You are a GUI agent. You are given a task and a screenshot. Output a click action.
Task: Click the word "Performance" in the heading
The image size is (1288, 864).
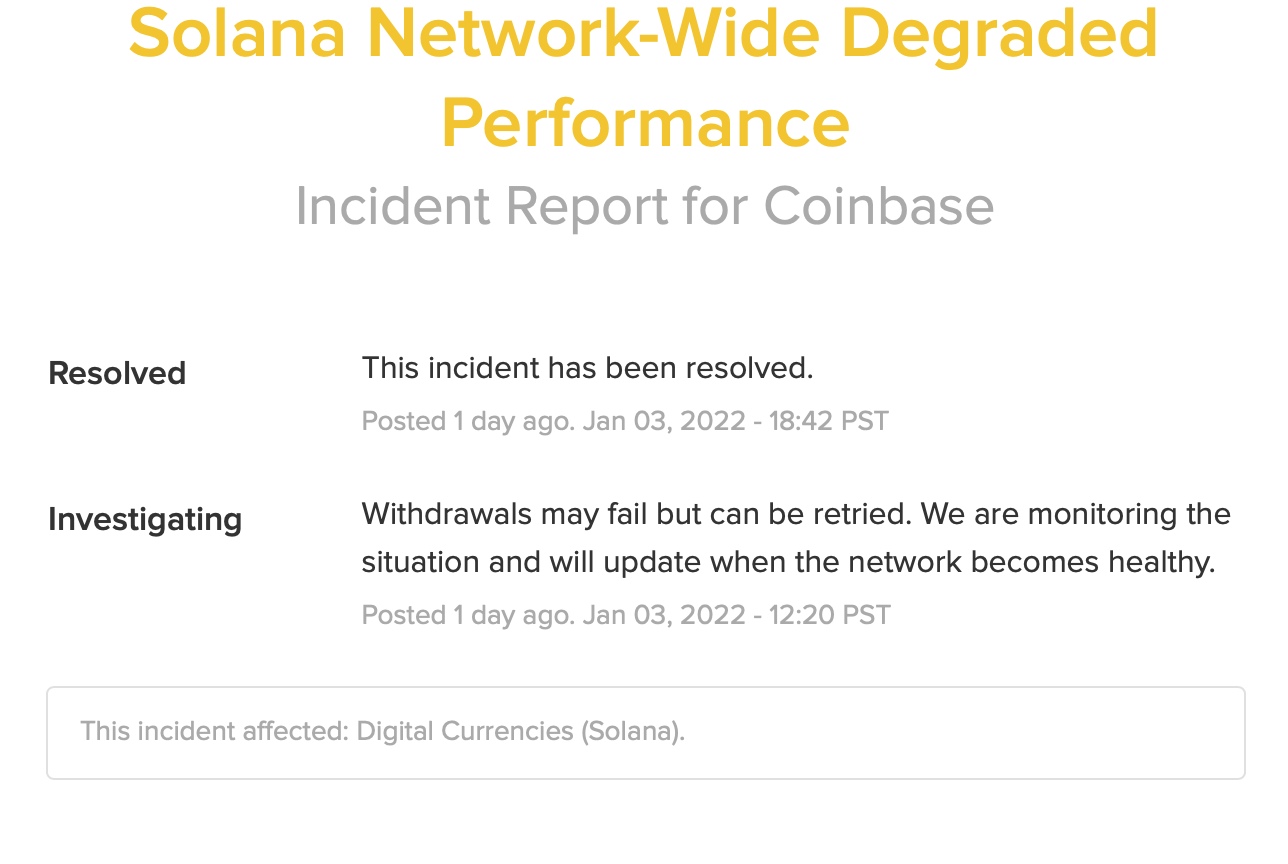(645, 123)
